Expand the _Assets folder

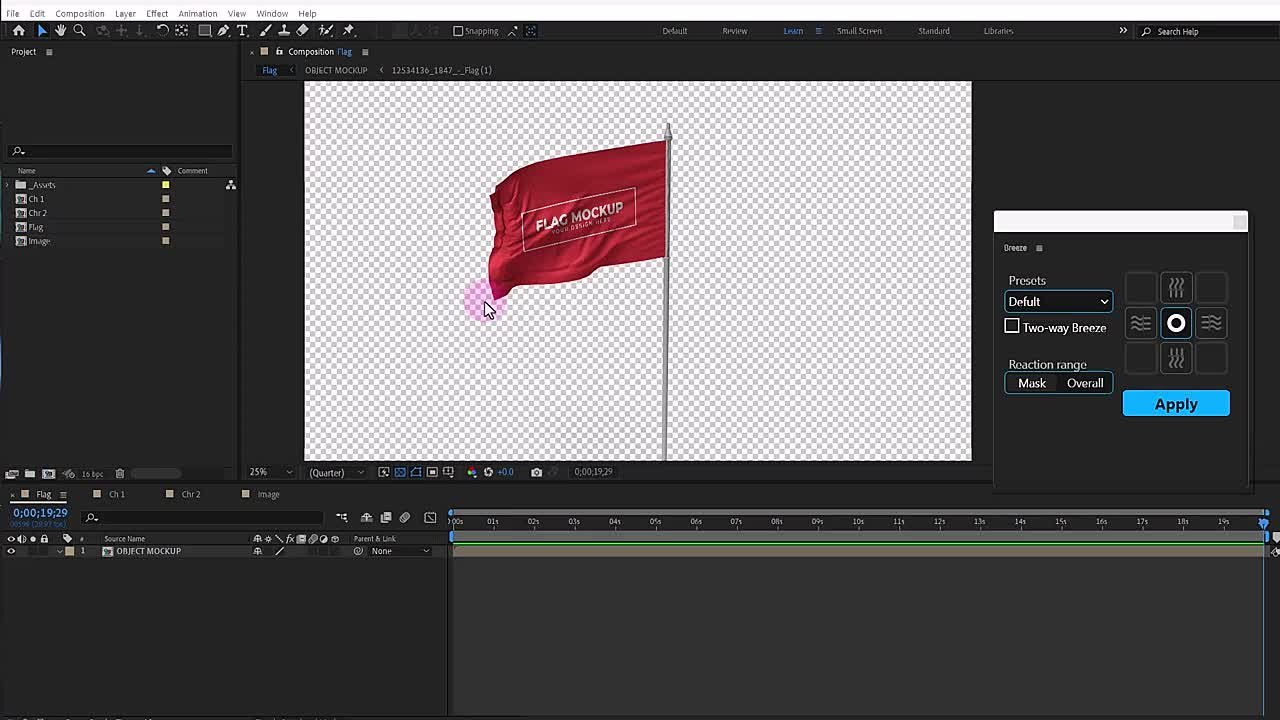point(8,185)
